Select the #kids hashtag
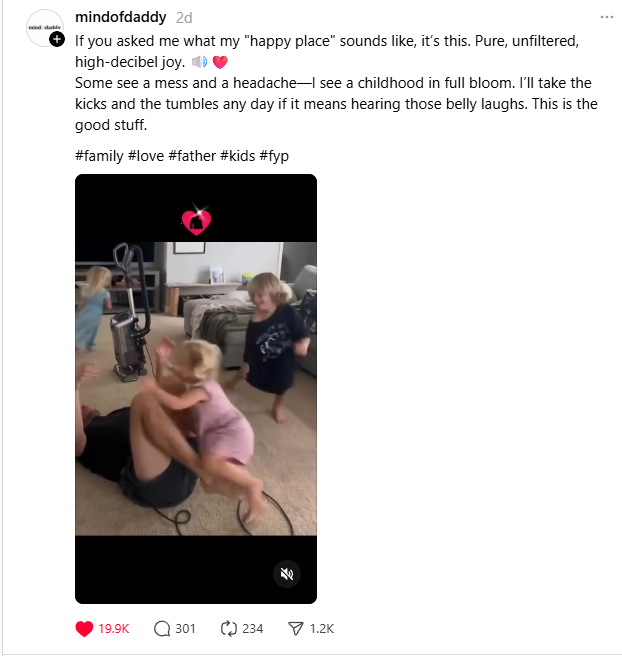 (238, 156)
